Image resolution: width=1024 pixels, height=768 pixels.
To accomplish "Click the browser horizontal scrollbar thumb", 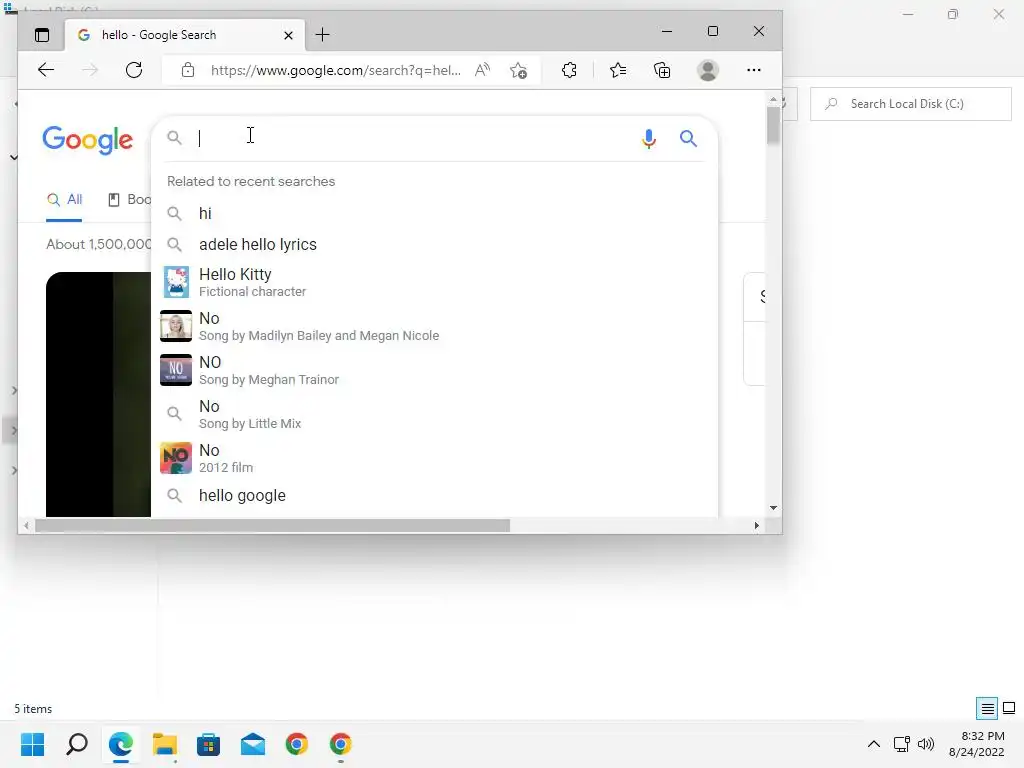I will pos(272,525).
